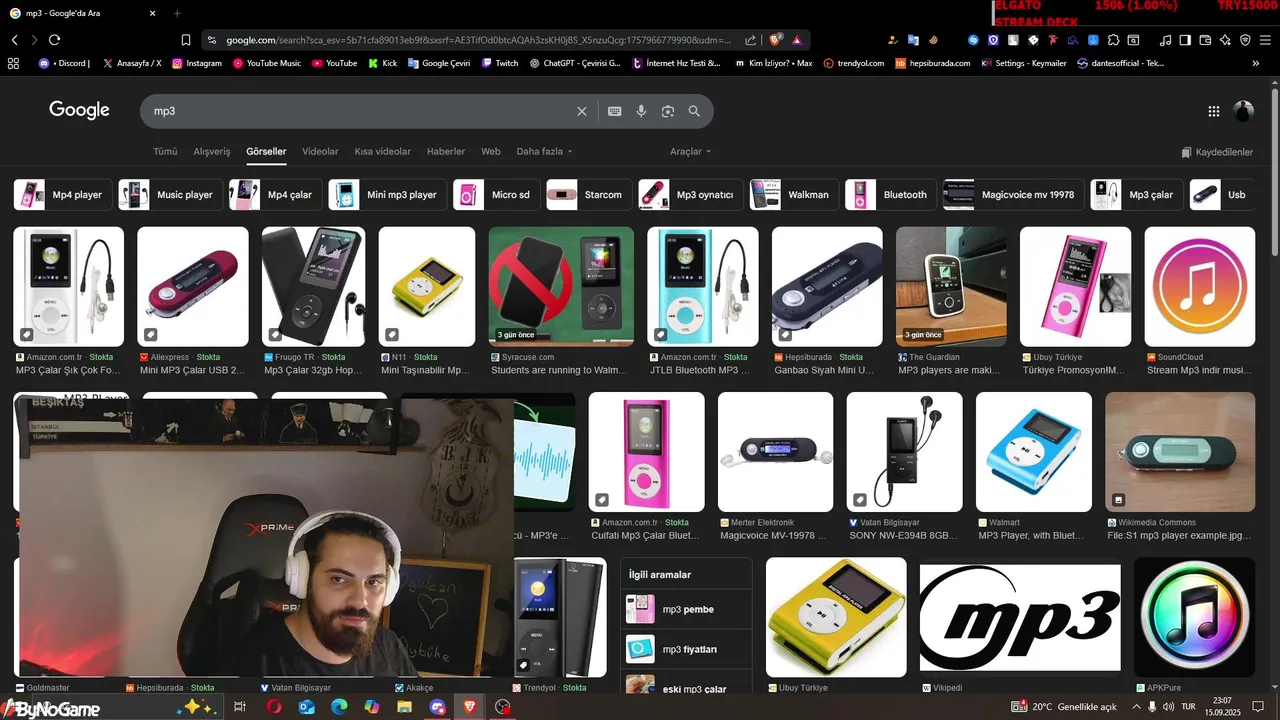This screenshot has width=1280, height=720.
Task: Click the mp3 search input field
Action: tap(360, 111)
